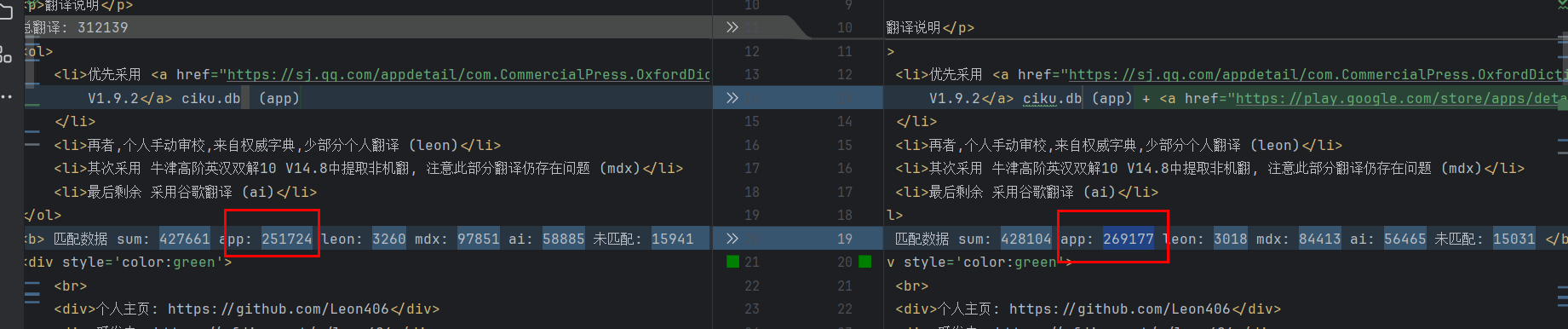Select left gutter line number 17
The width and height of the screenshot is (1568, 329).
tap(751, 169)
